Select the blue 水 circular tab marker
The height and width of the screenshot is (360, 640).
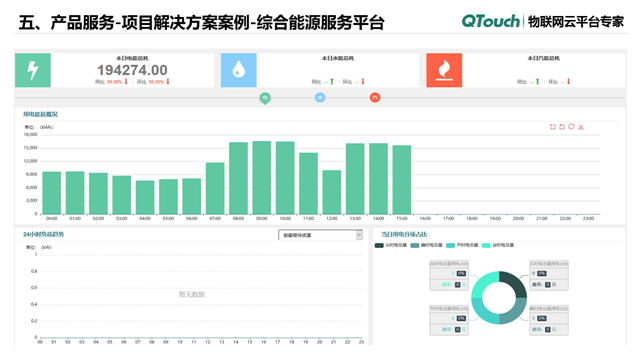(x=320, y=98)
